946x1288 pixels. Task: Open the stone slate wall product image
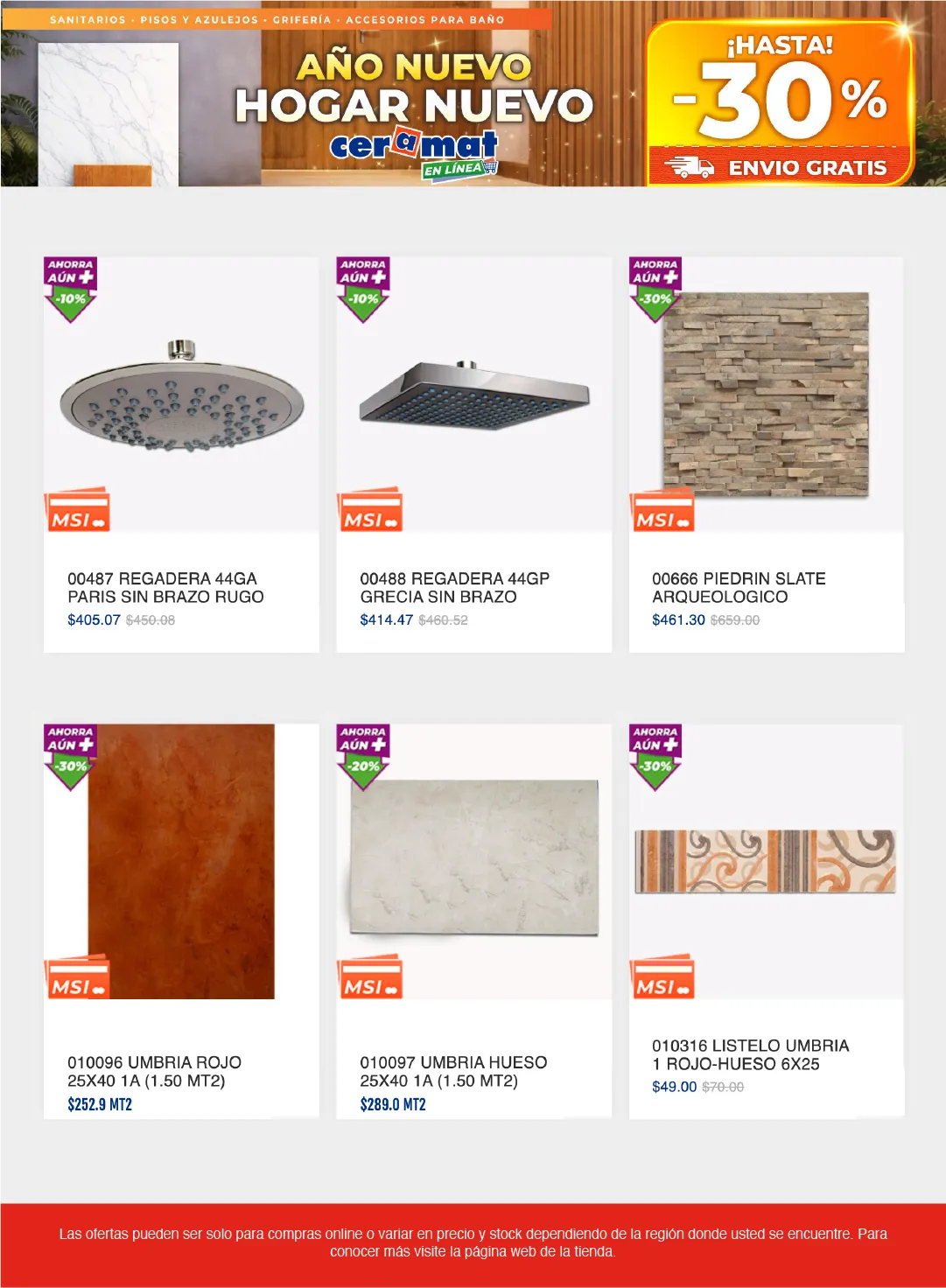click(x=766, y=395)
